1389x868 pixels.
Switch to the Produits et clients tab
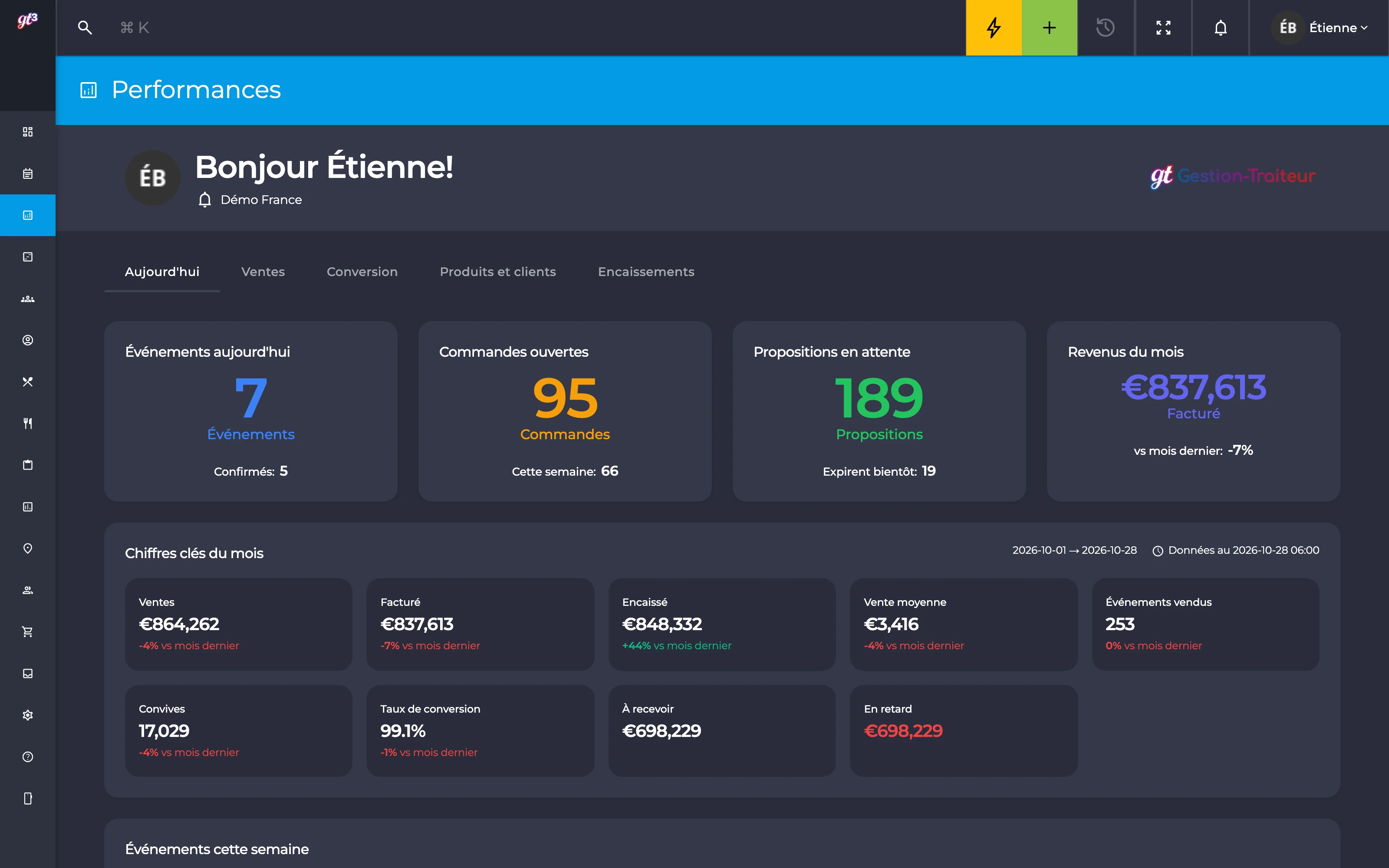click(497, 272)
